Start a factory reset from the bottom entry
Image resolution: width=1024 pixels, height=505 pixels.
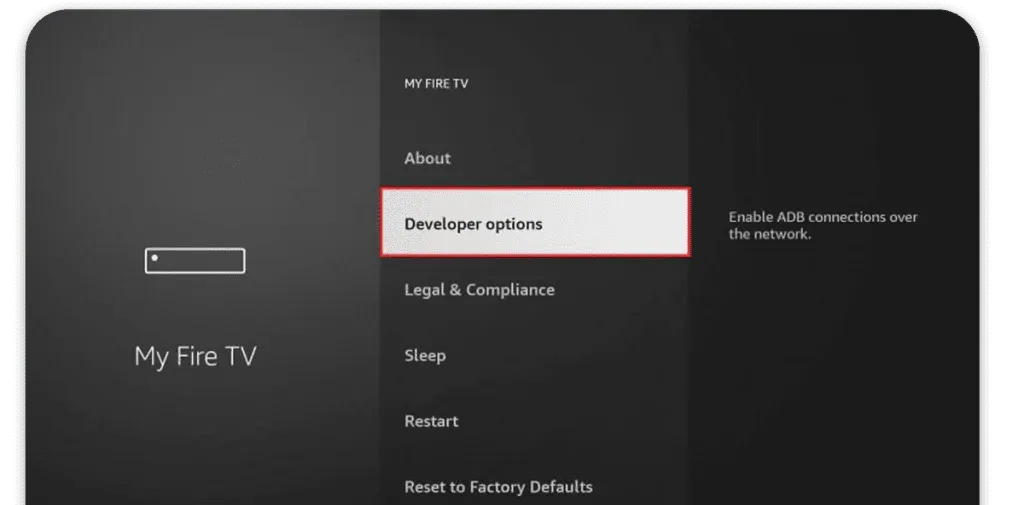coord(498,487)
